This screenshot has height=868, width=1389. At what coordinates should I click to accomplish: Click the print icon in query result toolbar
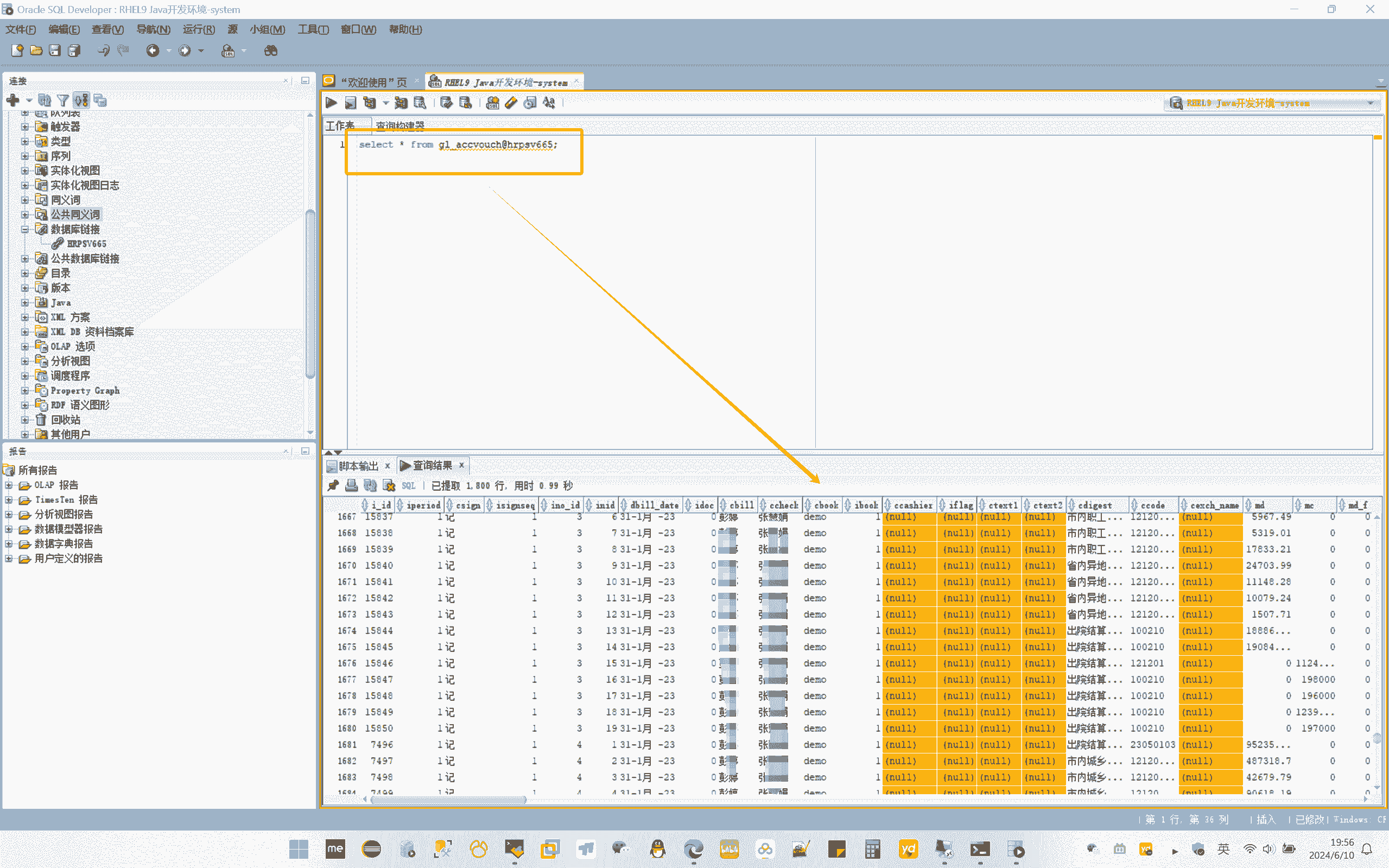pyautogui.click(x=351, y=486)
